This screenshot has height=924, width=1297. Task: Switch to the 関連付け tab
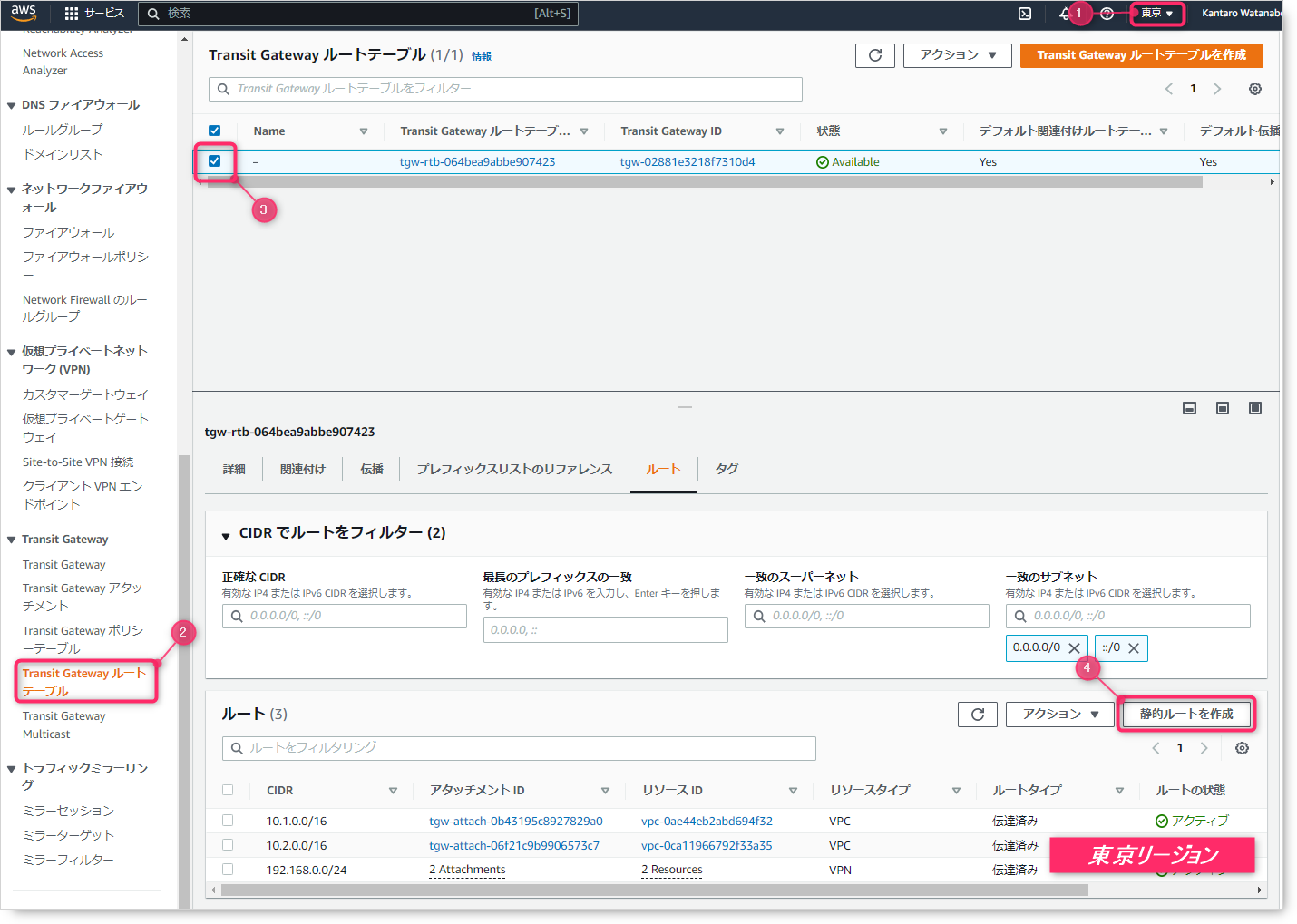303,470
